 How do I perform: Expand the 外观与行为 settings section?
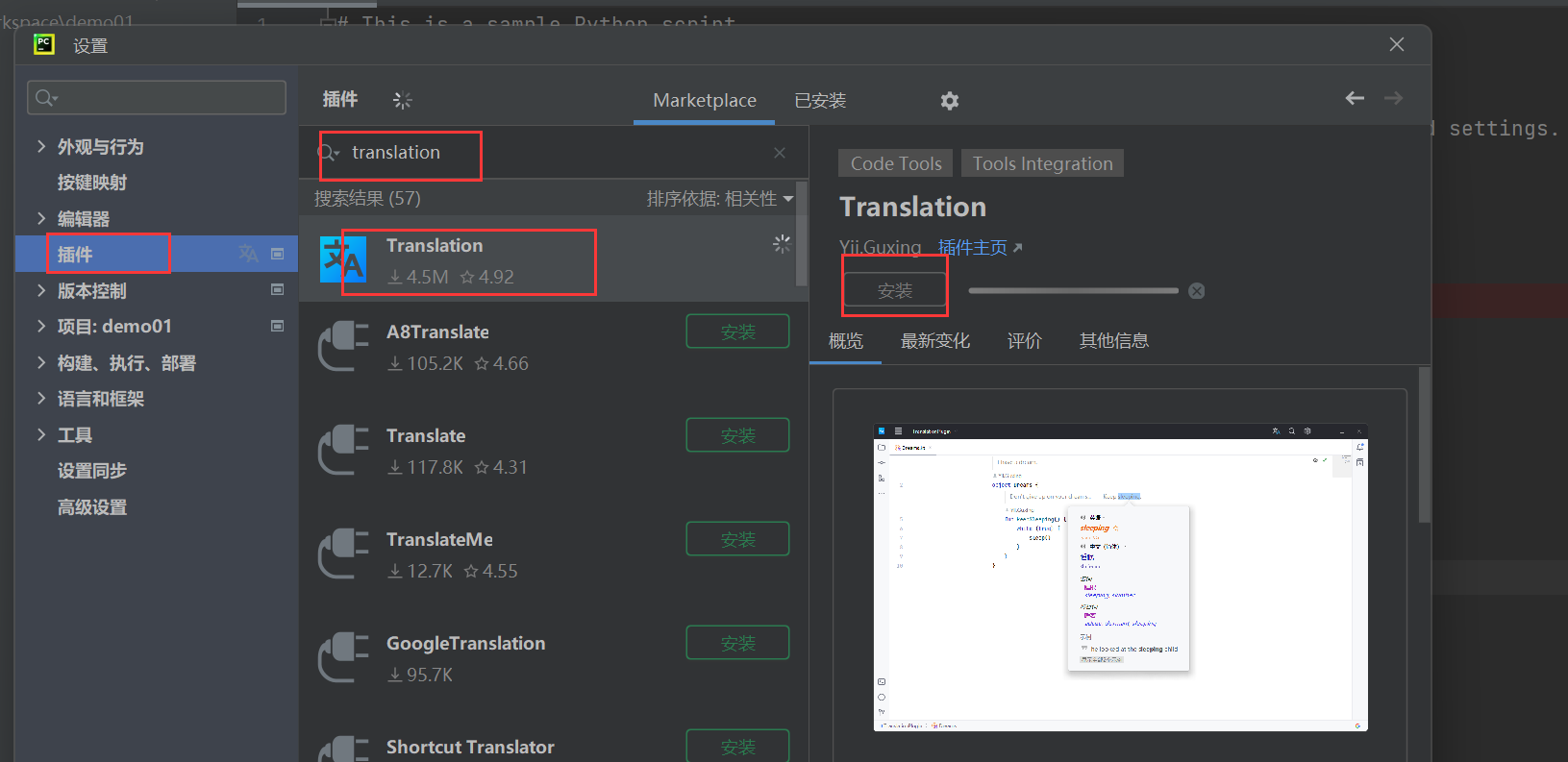point(41,146)
